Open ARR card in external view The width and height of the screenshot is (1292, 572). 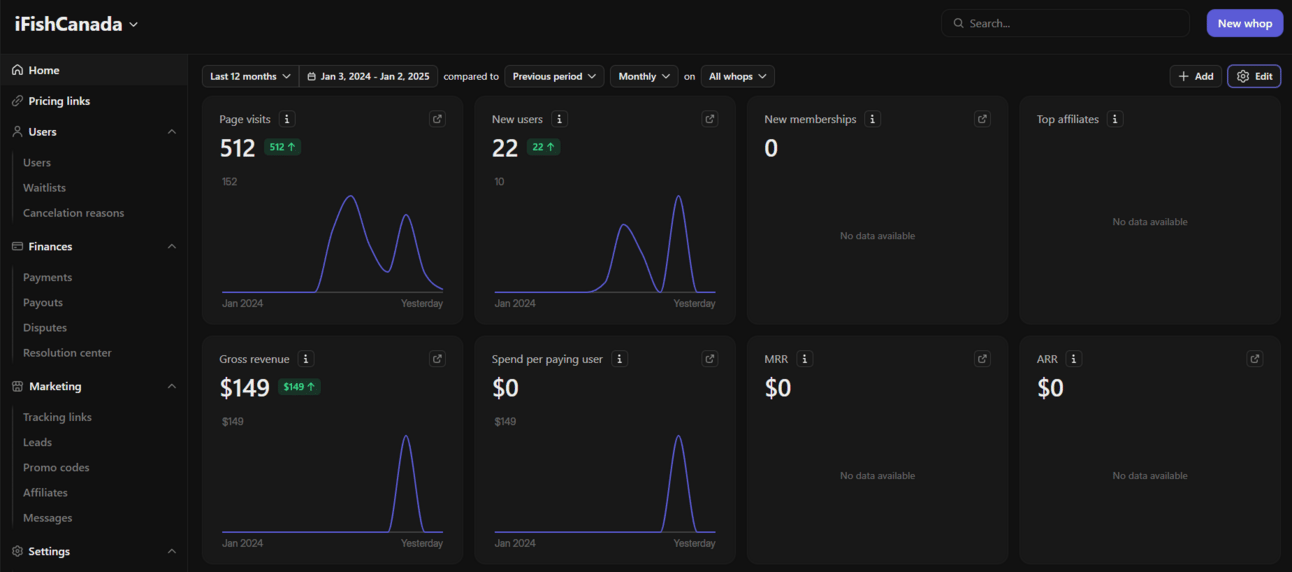click(1255, 359)
